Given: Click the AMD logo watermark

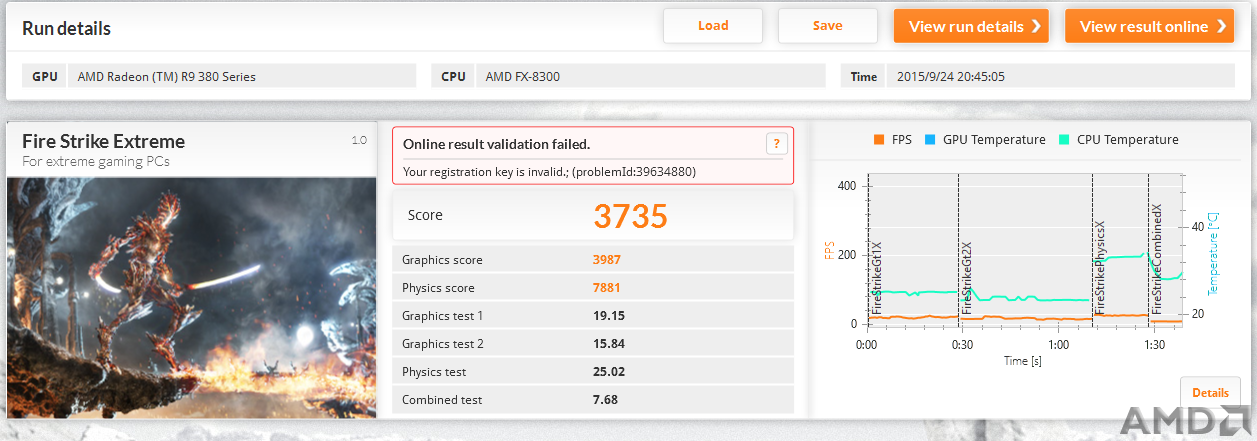Looking at the screenshot, I should [x=1184, y=422].
